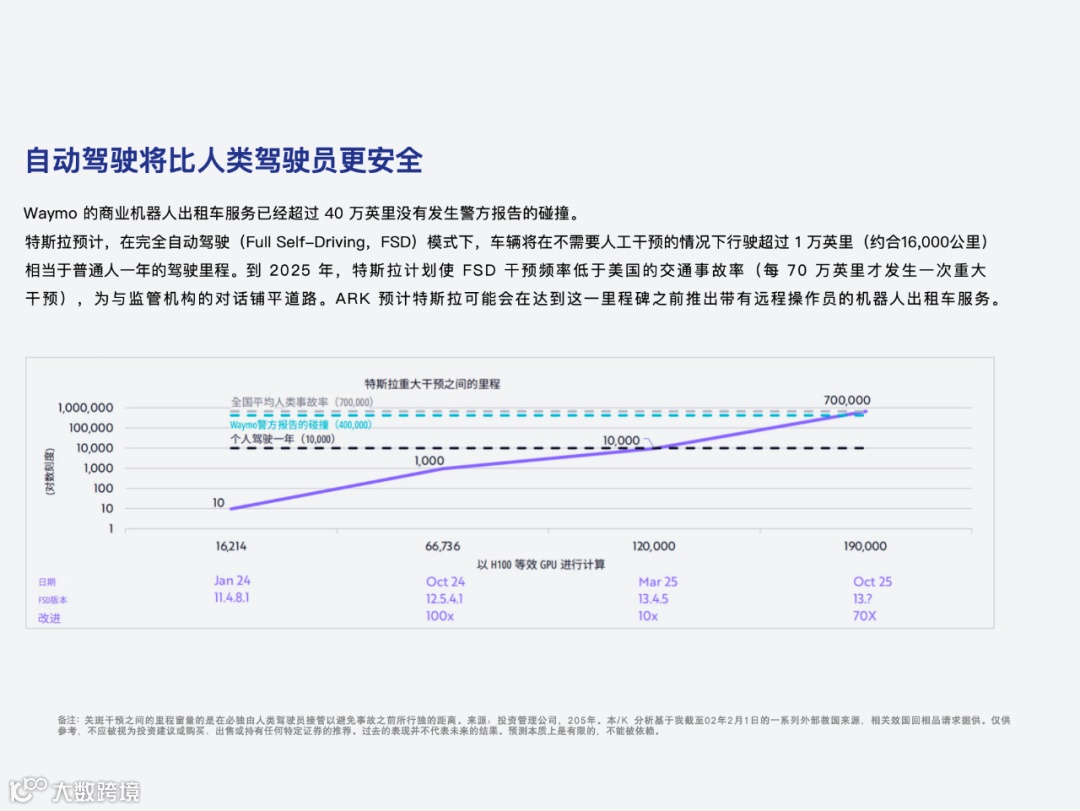This screenshot has height=811, width=1080.
Task: Click row label FSD版本
Action: click(53, 600)
